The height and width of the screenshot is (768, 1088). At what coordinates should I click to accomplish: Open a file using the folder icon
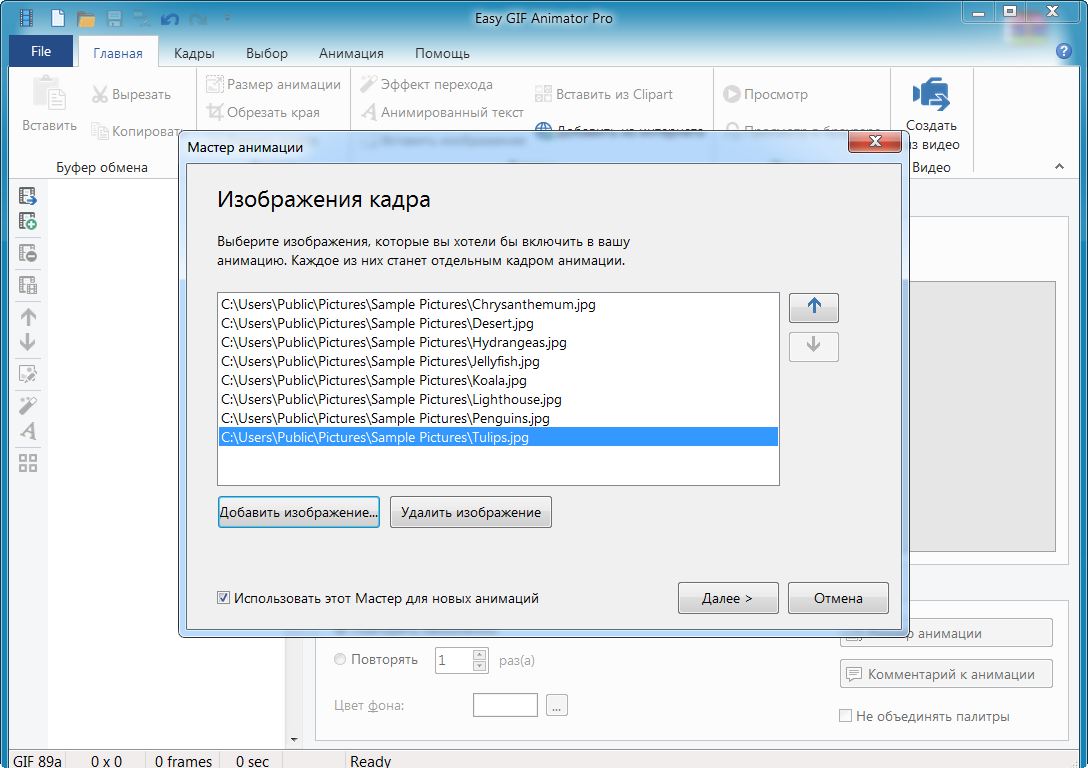coord(86,19)
